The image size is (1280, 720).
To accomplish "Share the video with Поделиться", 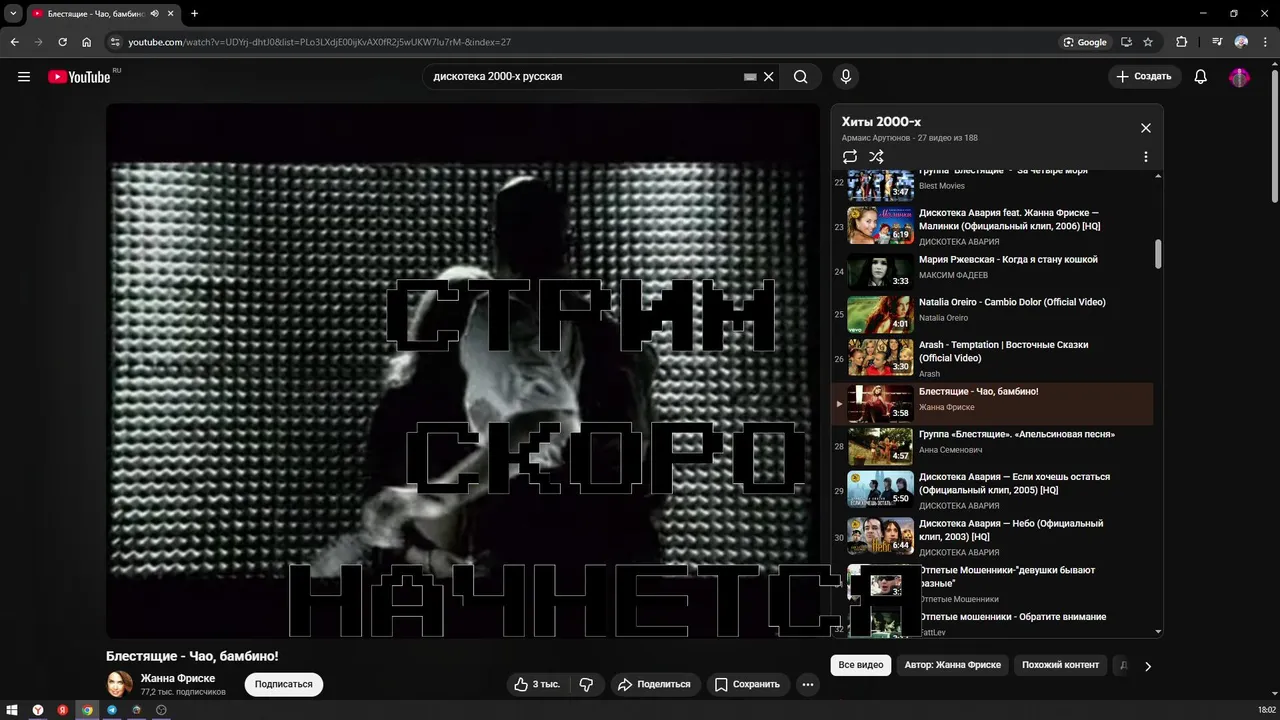I will pyautogui.click(x=654, y=684).
